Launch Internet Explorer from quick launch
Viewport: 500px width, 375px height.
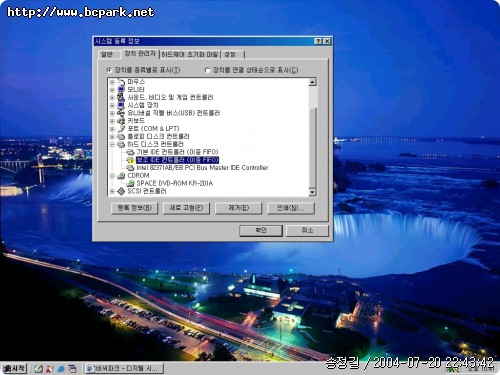(61, 368)
